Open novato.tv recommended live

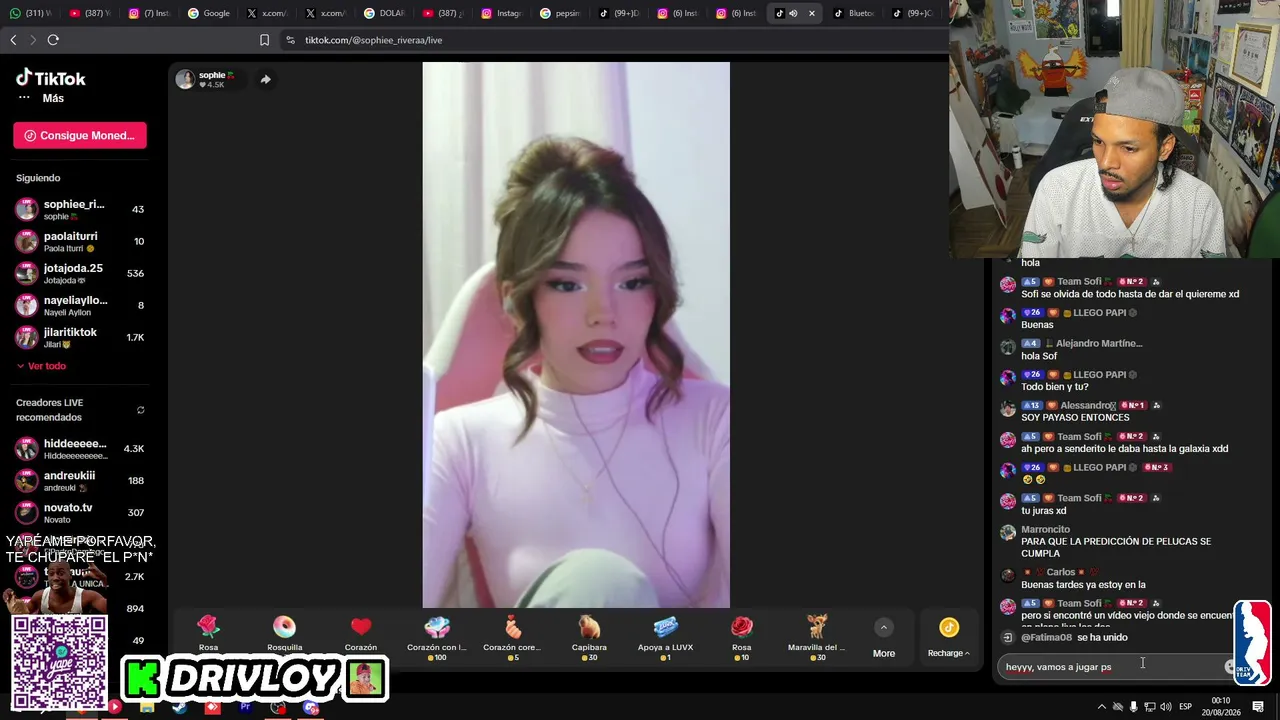(80, 512)
